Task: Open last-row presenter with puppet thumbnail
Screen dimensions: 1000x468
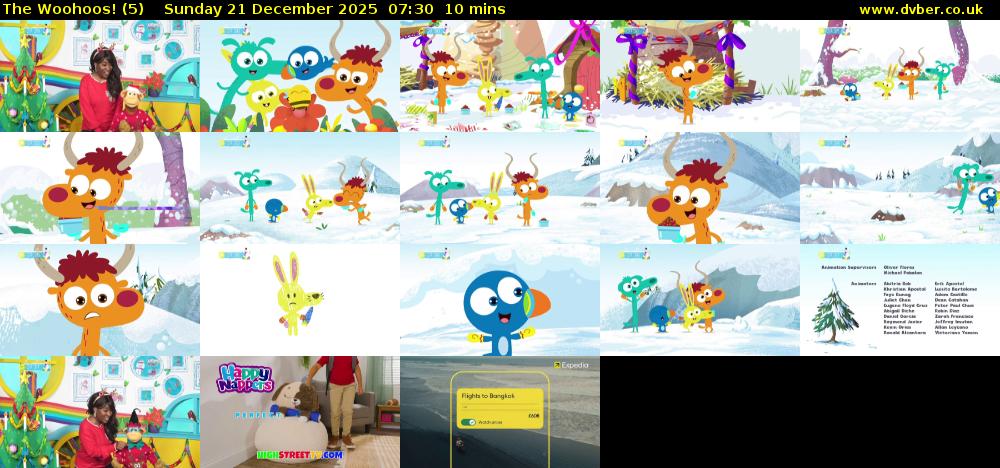Action: 99,412
